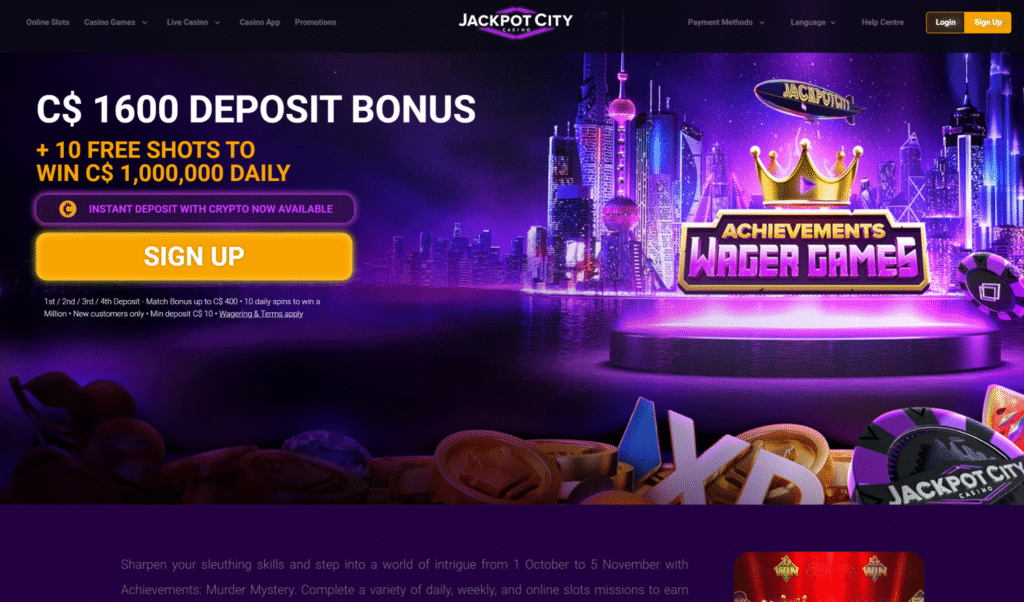Expand the Live Casino dropdown
Screen dimensions: 1024x602
point(193,22)
